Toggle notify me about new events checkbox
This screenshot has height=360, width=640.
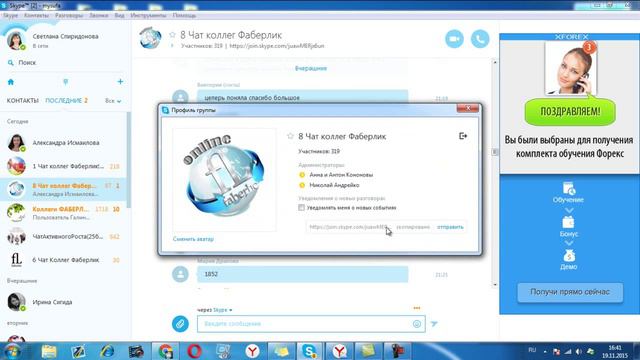(301, 208)
